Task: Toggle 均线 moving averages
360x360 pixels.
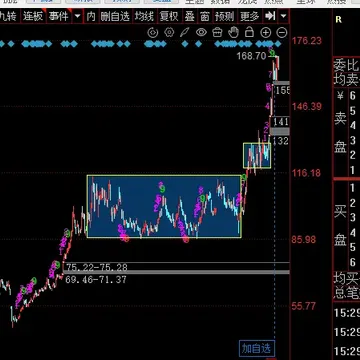Action: click(144, 16)
